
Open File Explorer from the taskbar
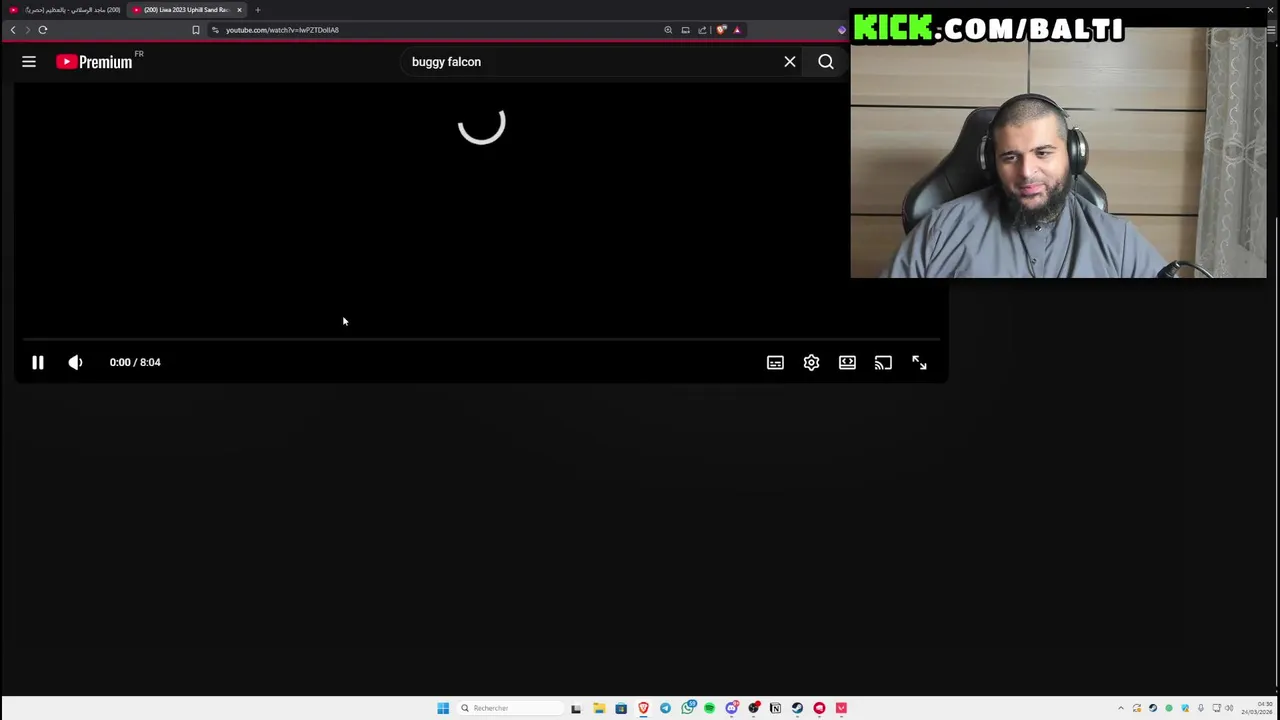(x=599, y=708)
